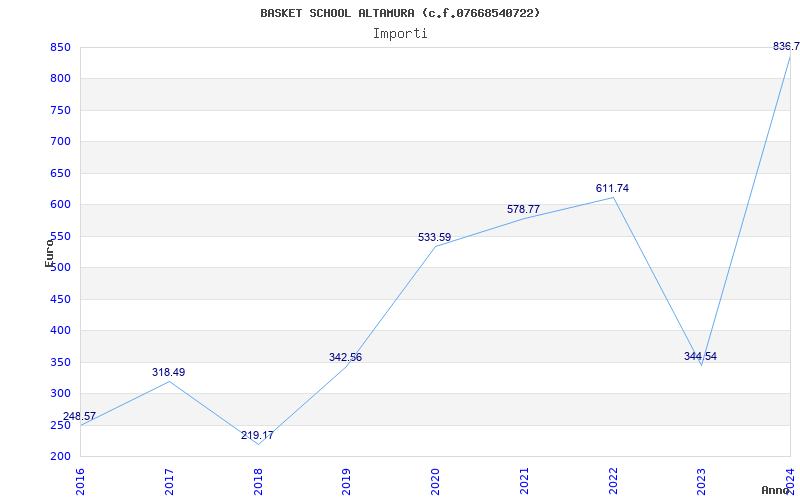Click the 2024 x-axis label
The image size is (800, 500).
point(790,482)
